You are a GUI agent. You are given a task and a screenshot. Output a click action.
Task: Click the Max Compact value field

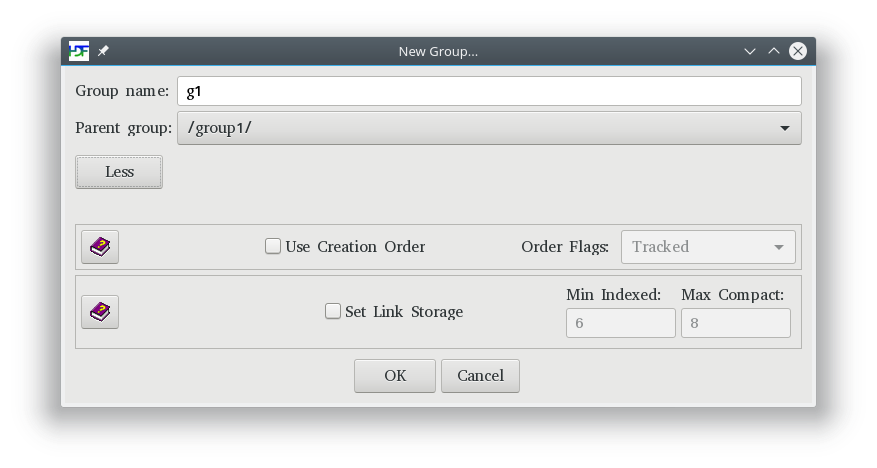coord(736,323)
